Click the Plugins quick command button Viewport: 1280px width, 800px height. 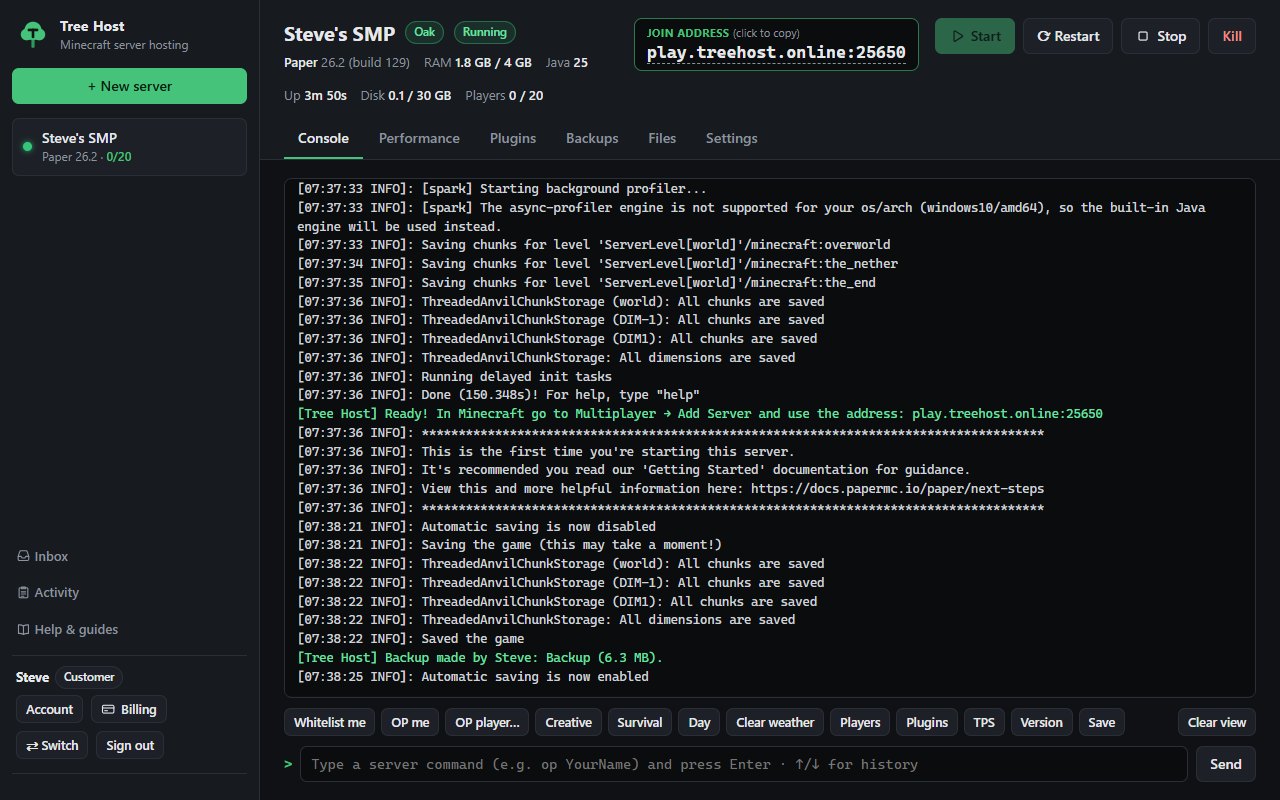pyautogui.click(x=927, y=722)
